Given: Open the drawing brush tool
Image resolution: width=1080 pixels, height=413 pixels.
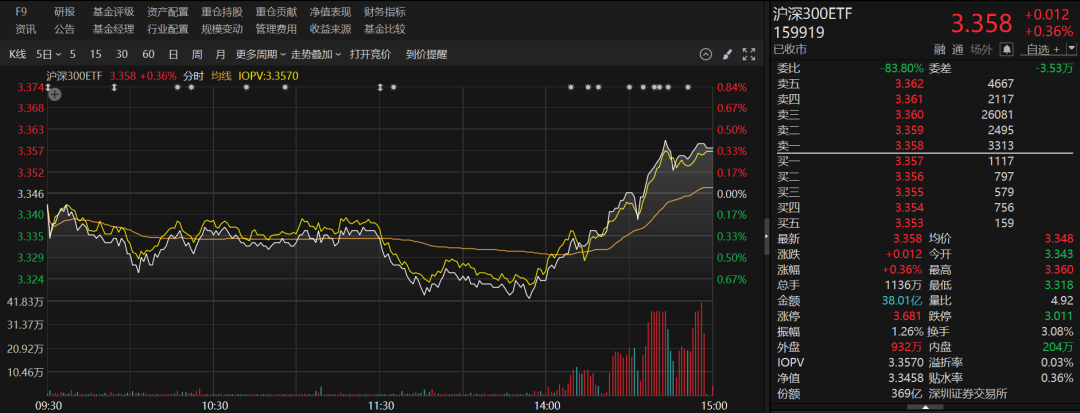Looking at the screenshot, I should click(x=727, y=54).
